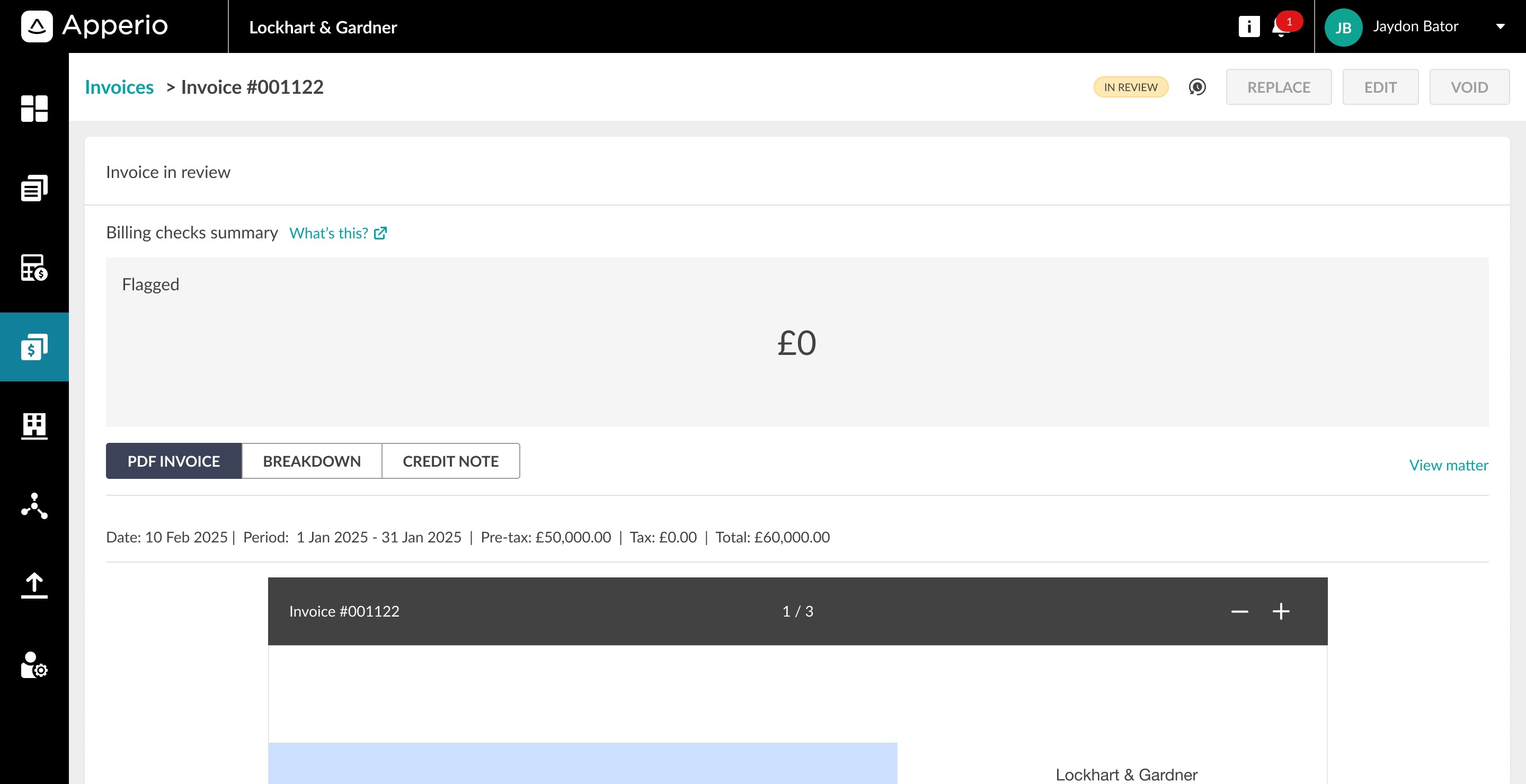The image size is (1526, 784).
Task: Switch to the PDF INVOICE tab
Action: (174, 461)
